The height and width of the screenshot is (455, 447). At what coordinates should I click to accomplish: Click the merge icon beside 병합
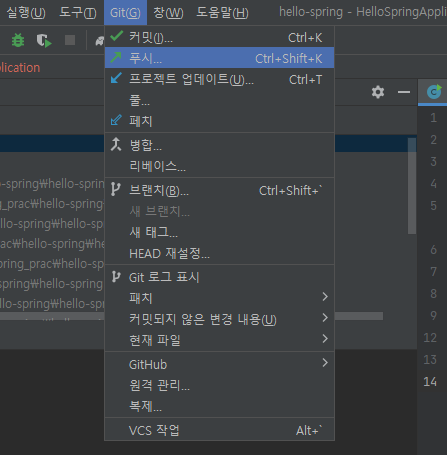[116, 144]
